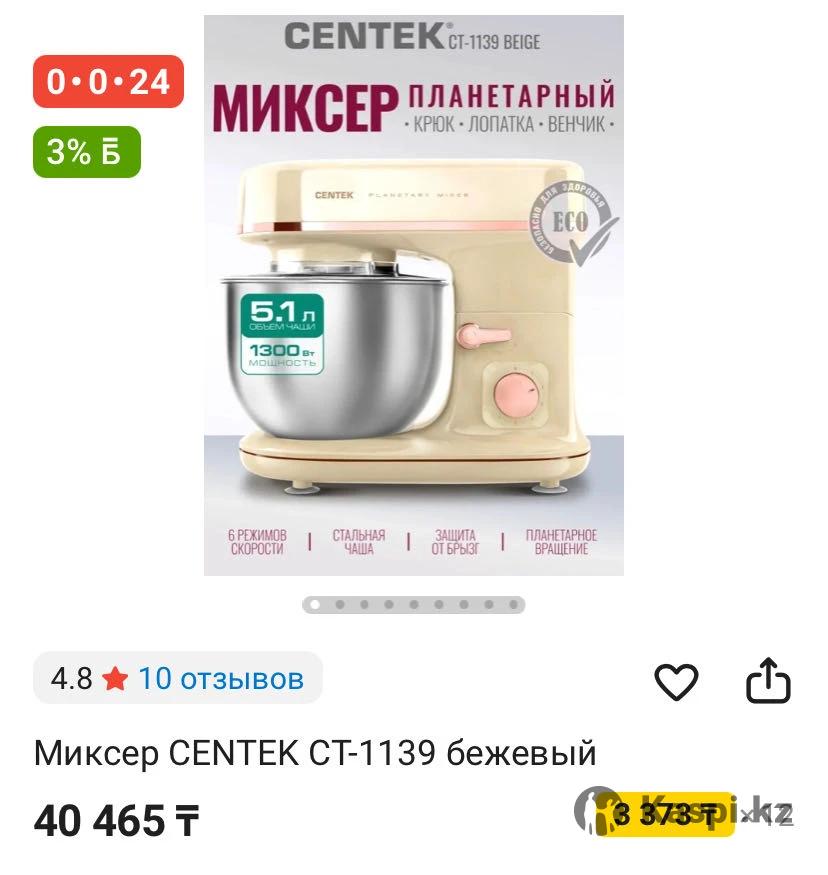
Task: Open the 0·0·24 installment badge
Action: coord(108,81)
